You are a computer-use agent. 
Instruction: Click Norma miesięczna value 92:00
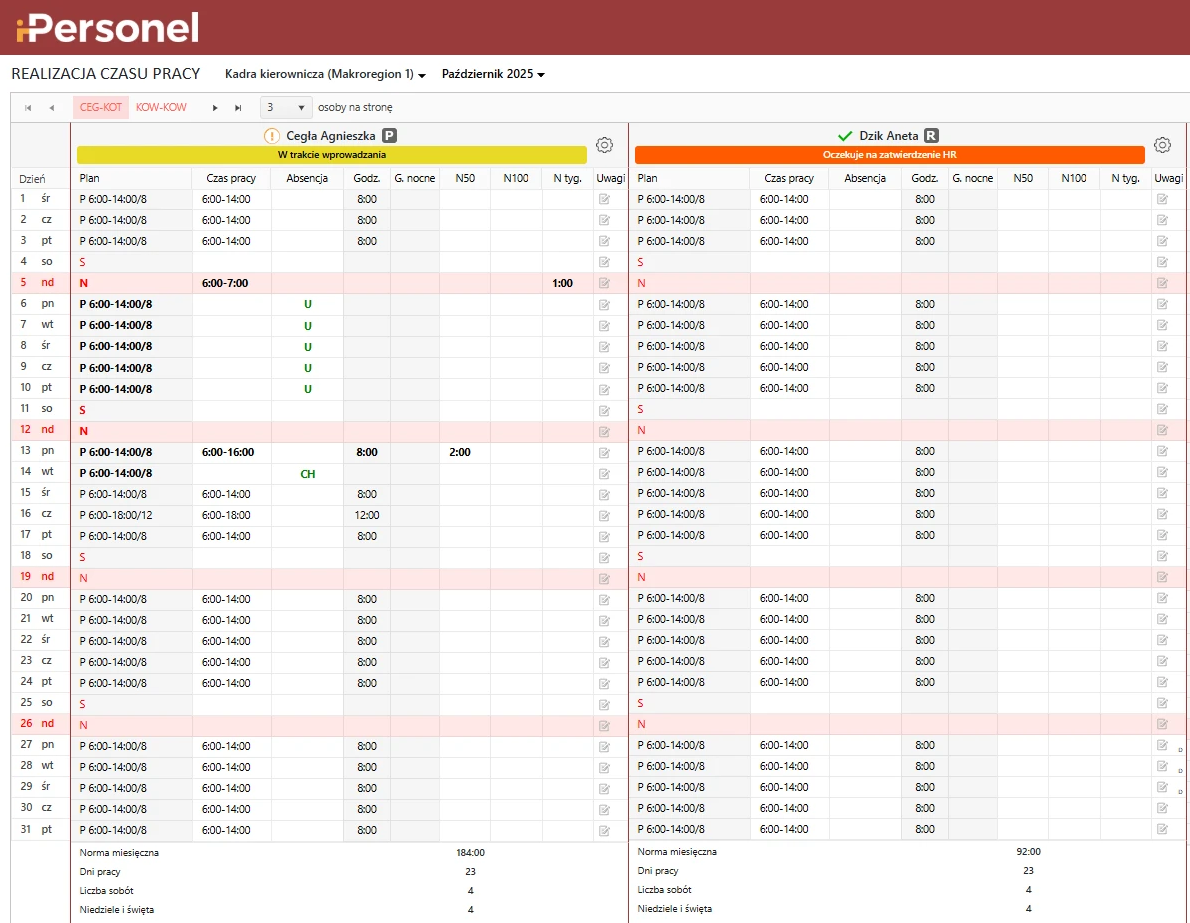point(1028,852)
